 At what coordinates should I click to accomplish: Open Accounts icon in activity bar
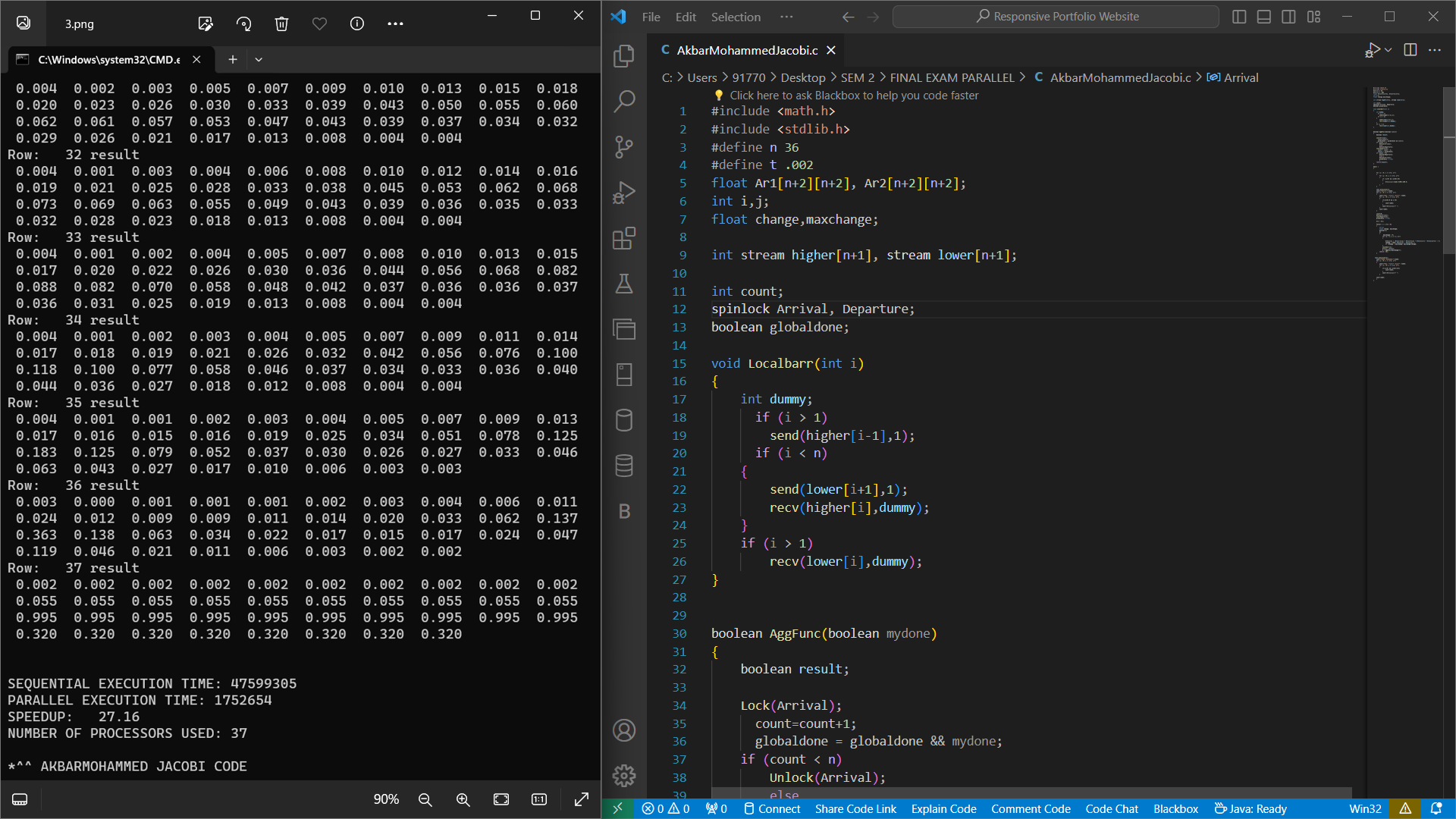[624, 730]
